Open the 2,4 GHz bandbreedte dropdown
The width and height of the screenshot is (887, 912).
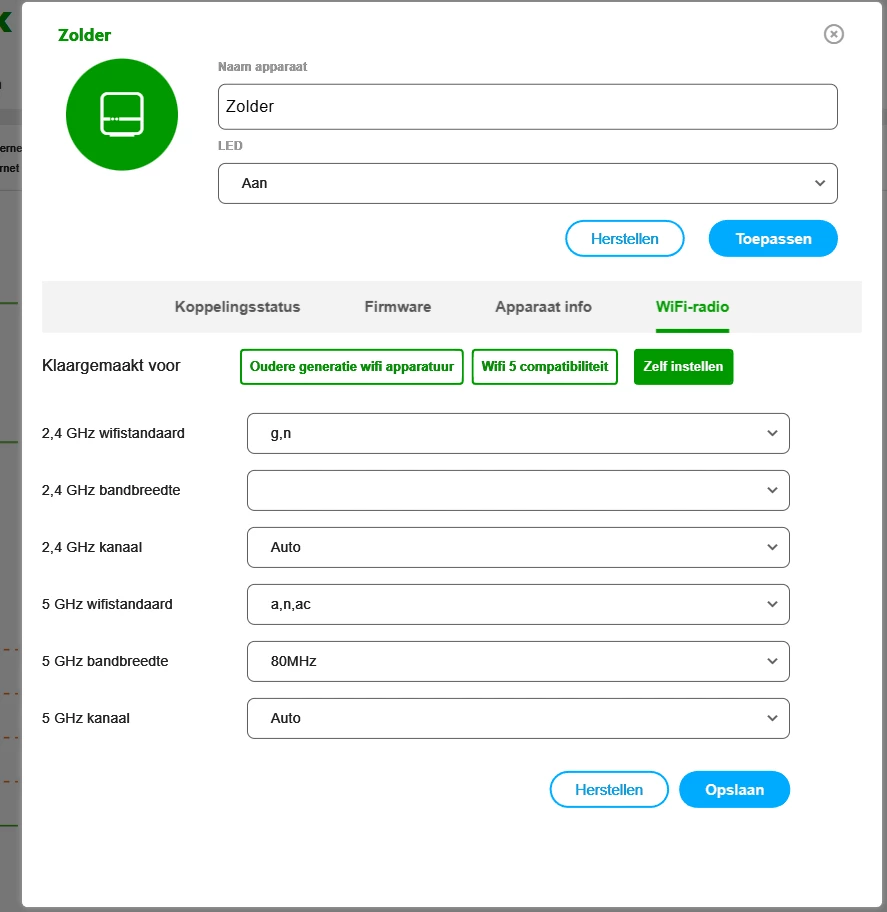pyautogui.click(x=518, y=491)
